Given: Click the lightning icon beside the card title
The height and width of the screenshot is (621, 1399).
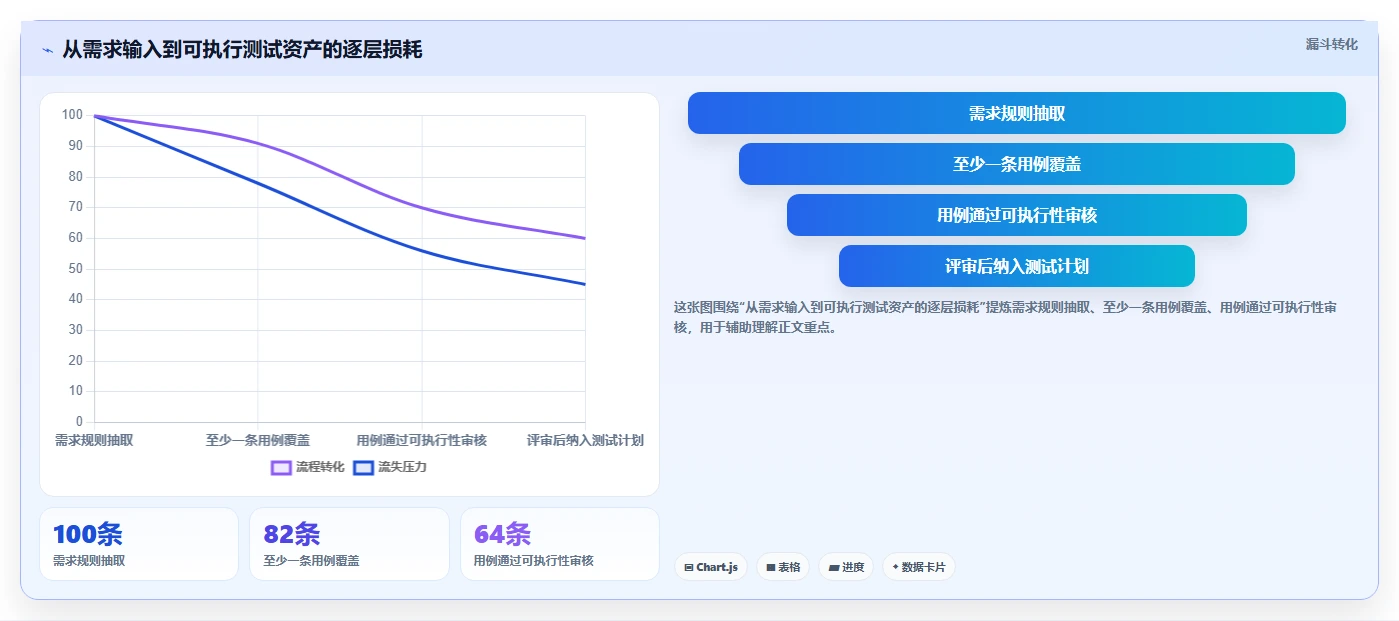Looking at the screenshot, I should pyautogui.click(x=47, y=50).
